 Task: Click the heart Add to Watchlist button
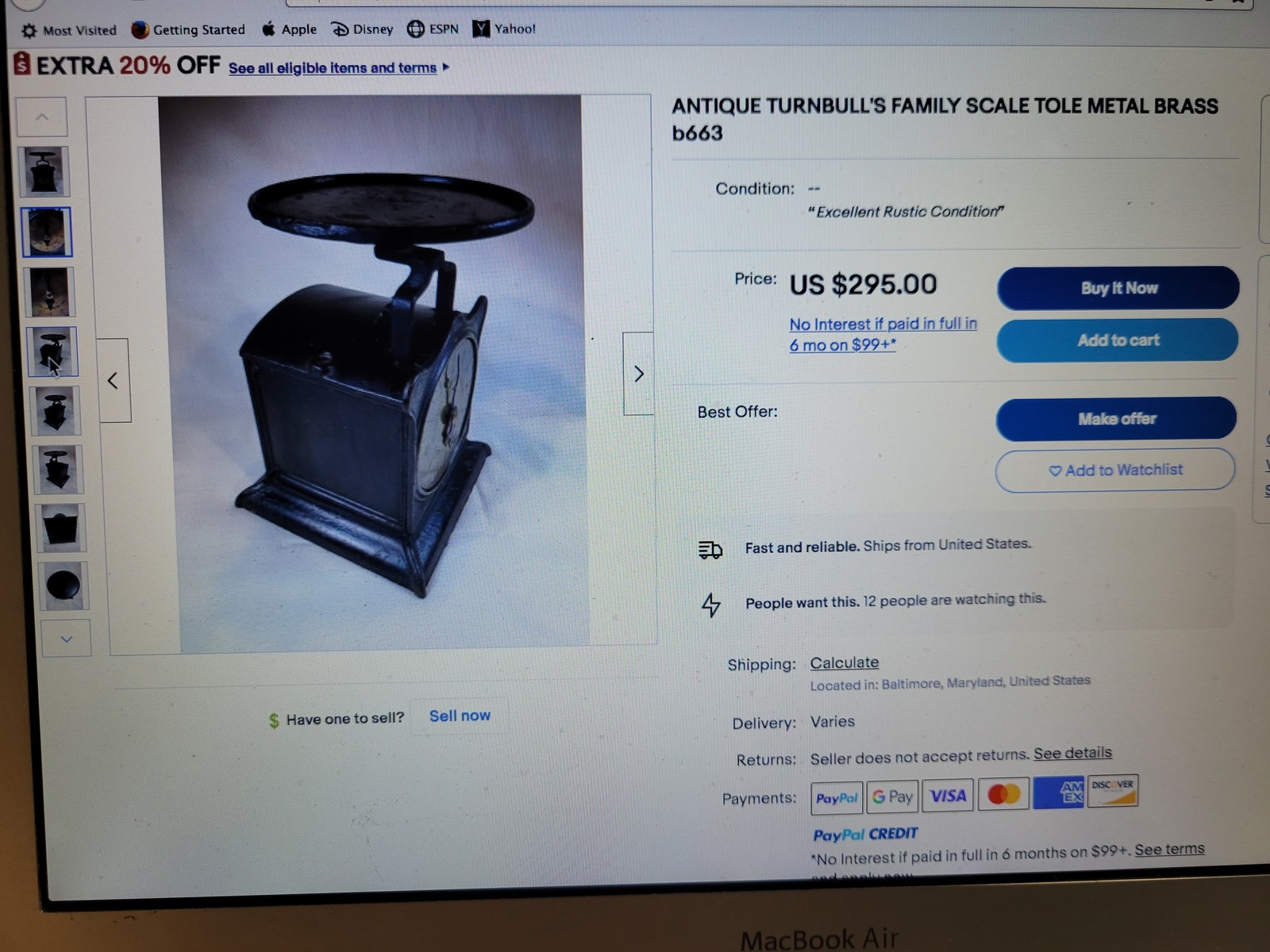[1115, 470]
